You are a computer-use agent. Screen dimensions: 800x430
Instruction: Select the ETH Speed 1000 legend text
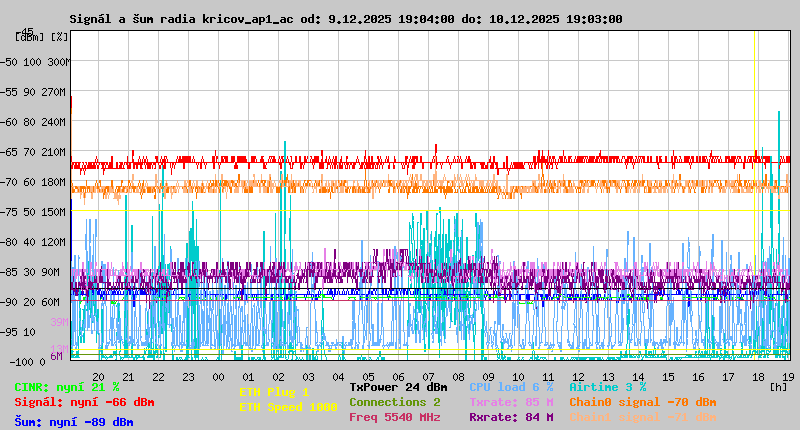coord(288,407)
